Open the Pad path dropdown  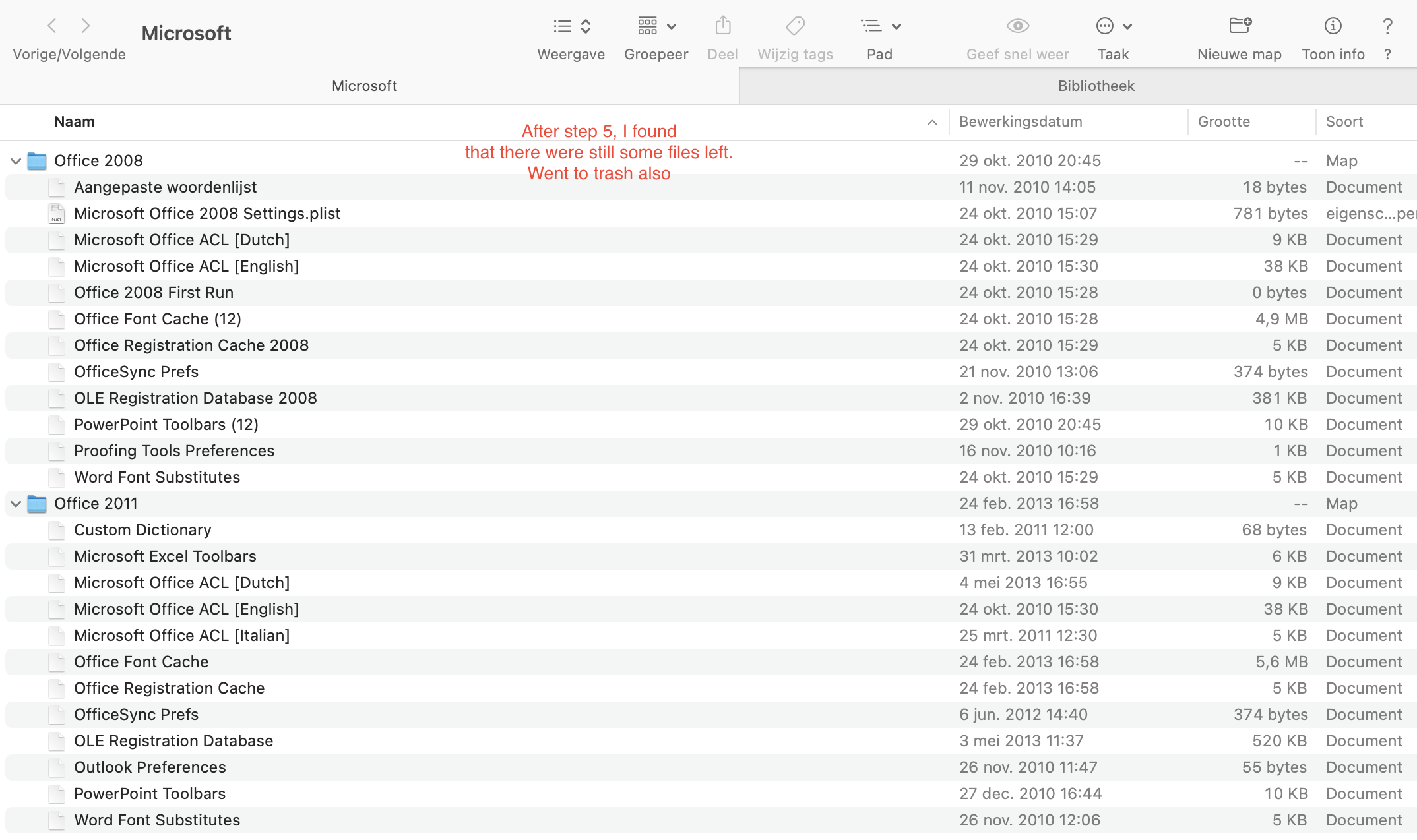880,26
